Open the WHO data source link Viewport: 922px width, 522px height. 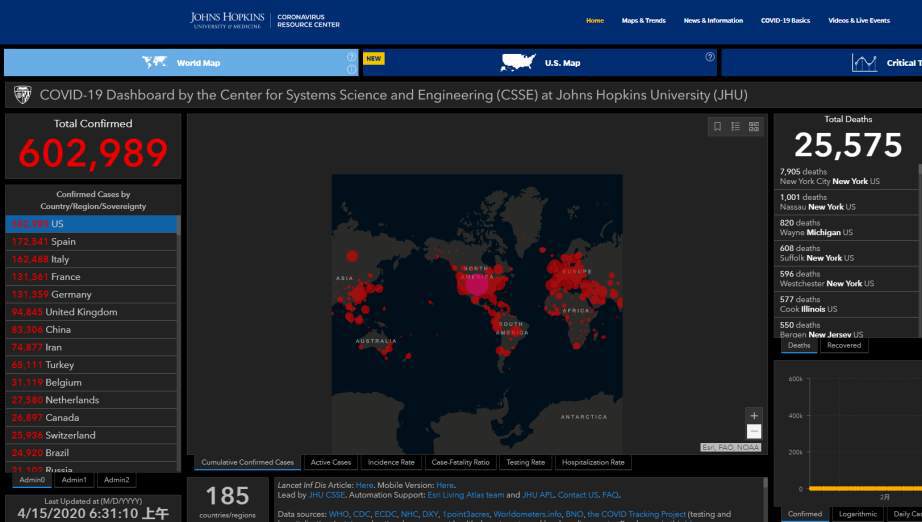pos(339,514)
